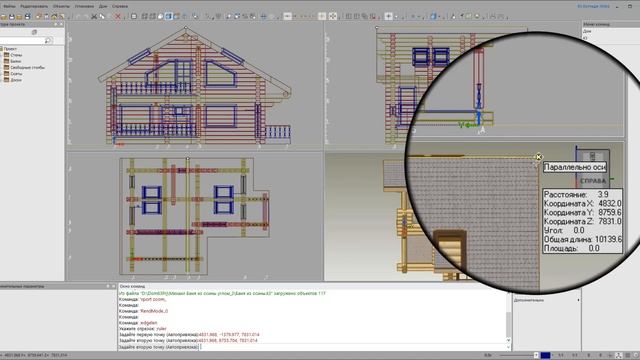Click the house icon in toolbar

point(54,16)
